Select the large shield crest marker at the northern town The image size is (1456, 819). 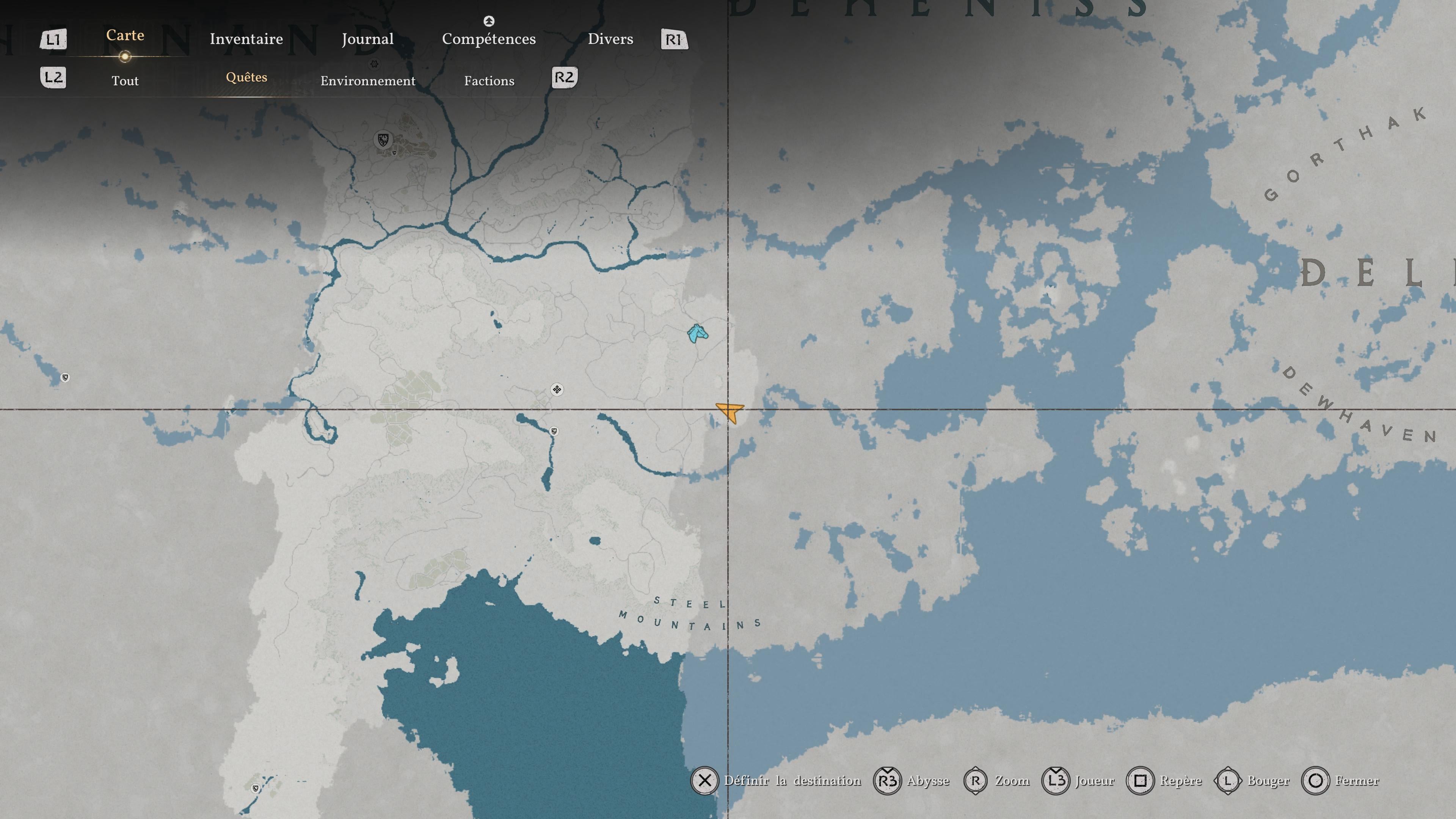pos(383,140)
